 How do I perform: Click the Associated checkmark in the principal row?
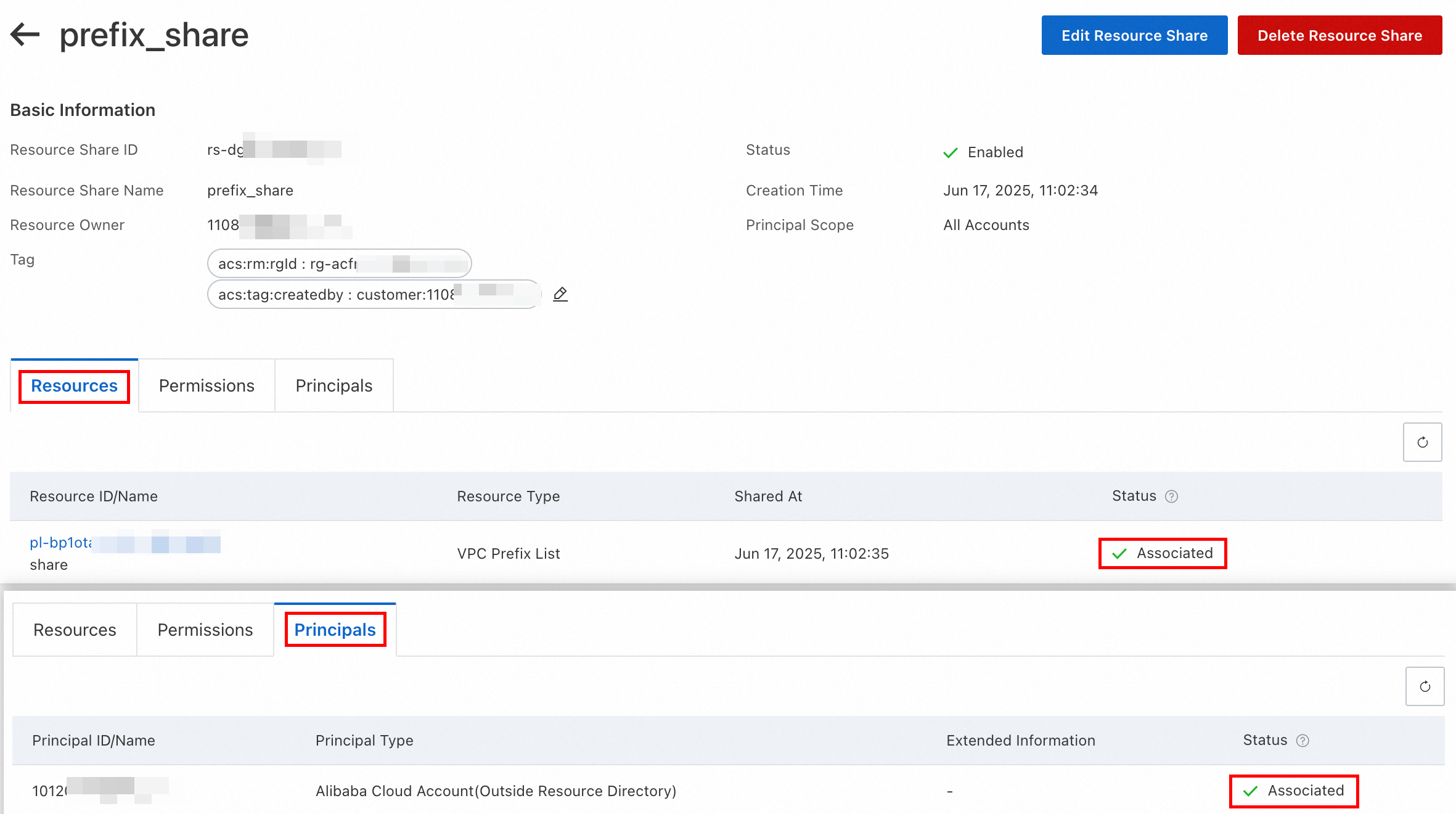click(x=1250, y=791)
